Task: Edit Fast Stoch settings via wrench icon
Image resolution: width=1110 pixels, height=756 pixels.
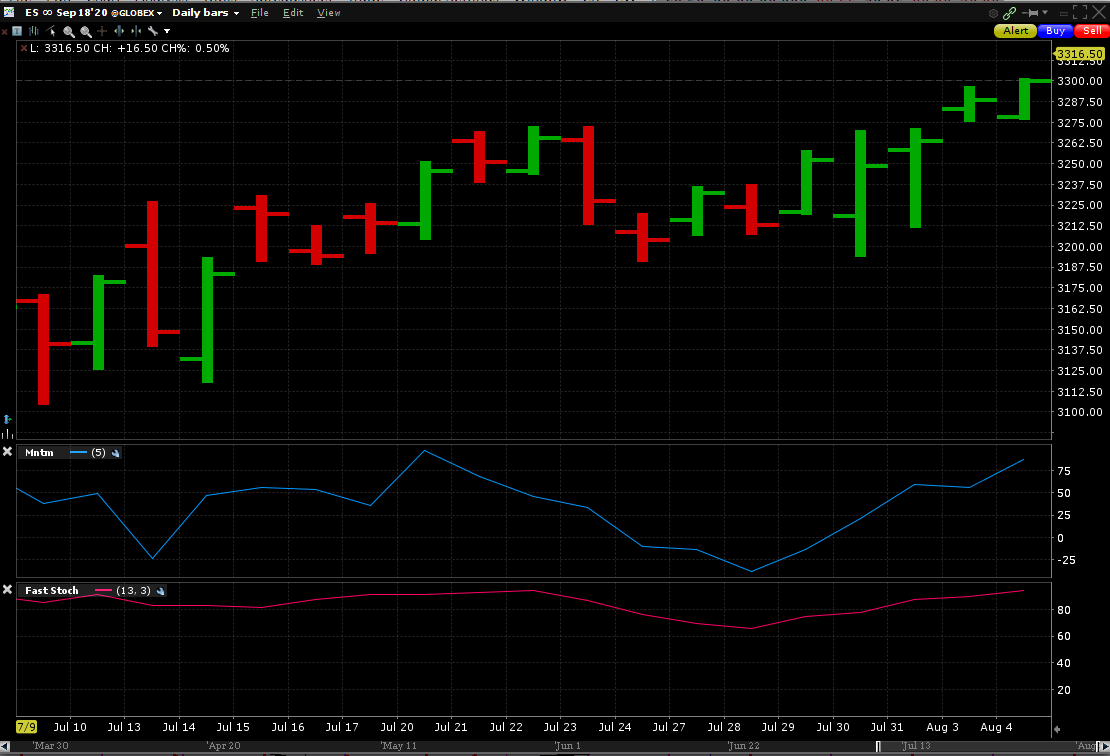Action: pyautogui.click(x=161, y=591)
